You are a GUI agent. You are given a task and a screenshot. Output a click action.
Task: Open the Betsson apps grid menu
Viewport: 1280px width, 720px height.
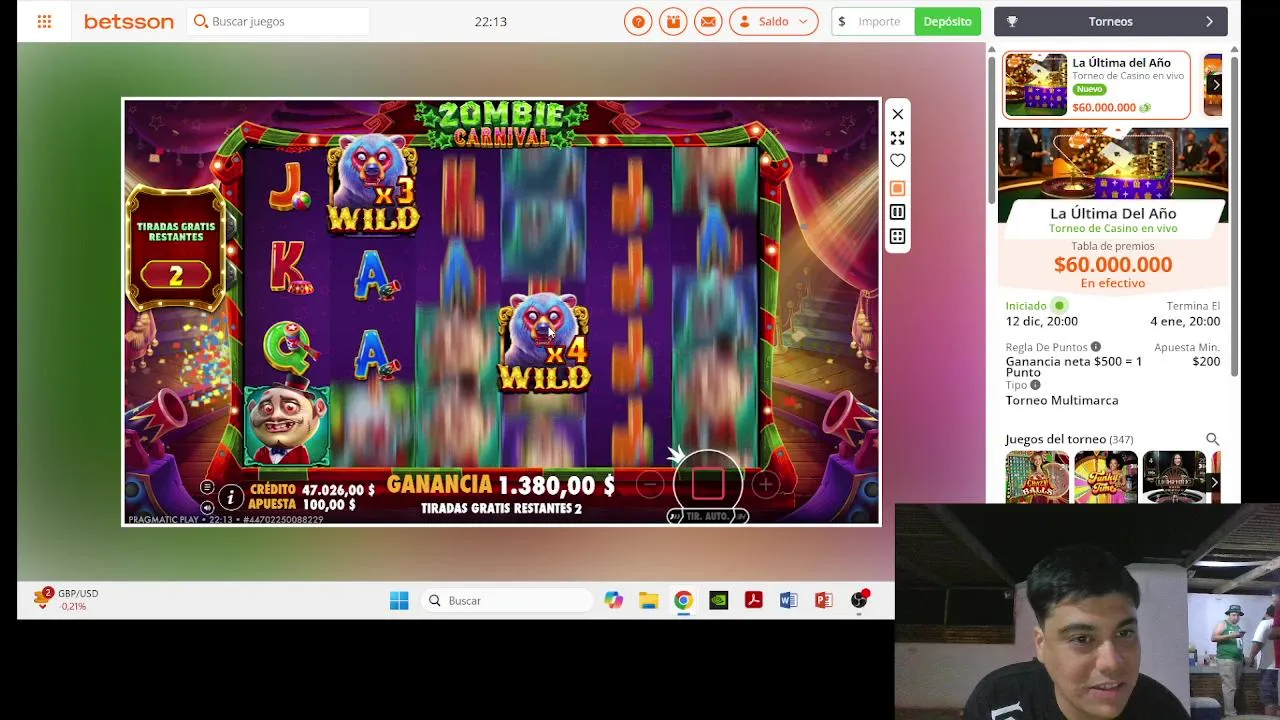coord(44,21)
